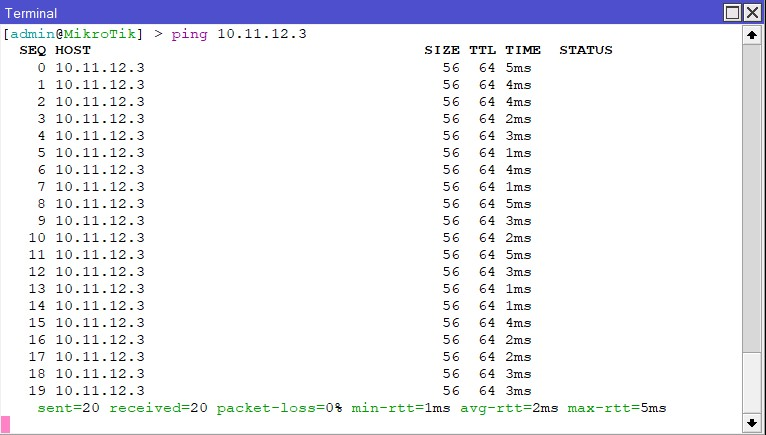Click the received=20 summary value
766x435 pixels.
click(158, 408)
